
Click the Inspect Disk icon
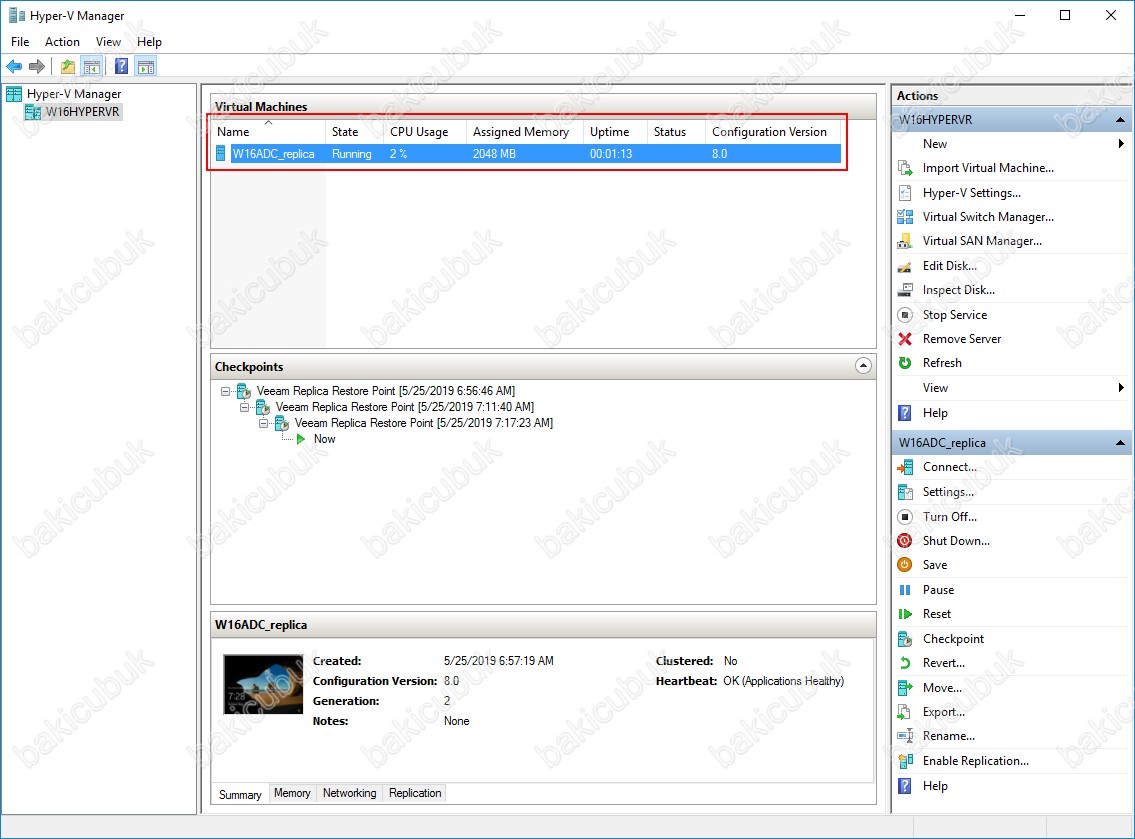[x=905, y=290]
